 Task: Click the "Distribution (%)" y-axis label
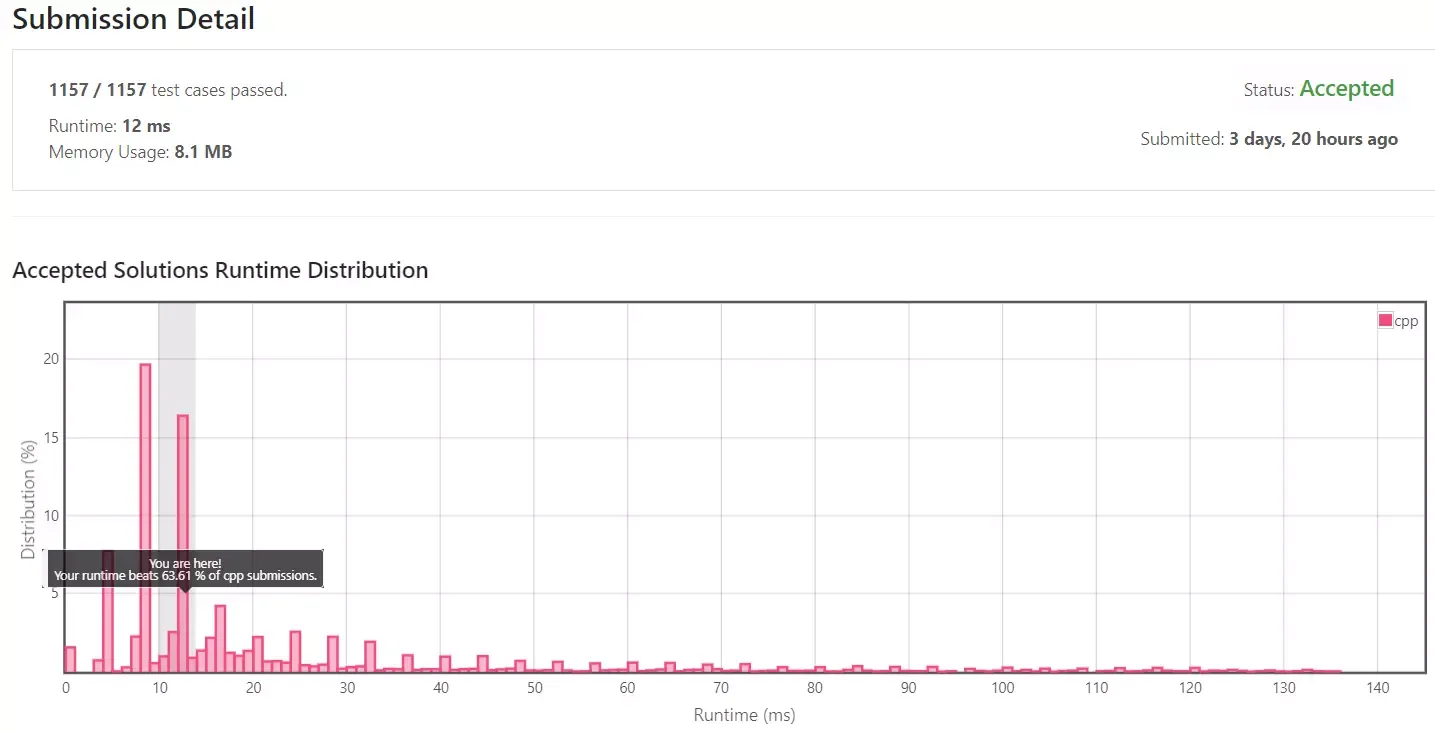point(28,501)
